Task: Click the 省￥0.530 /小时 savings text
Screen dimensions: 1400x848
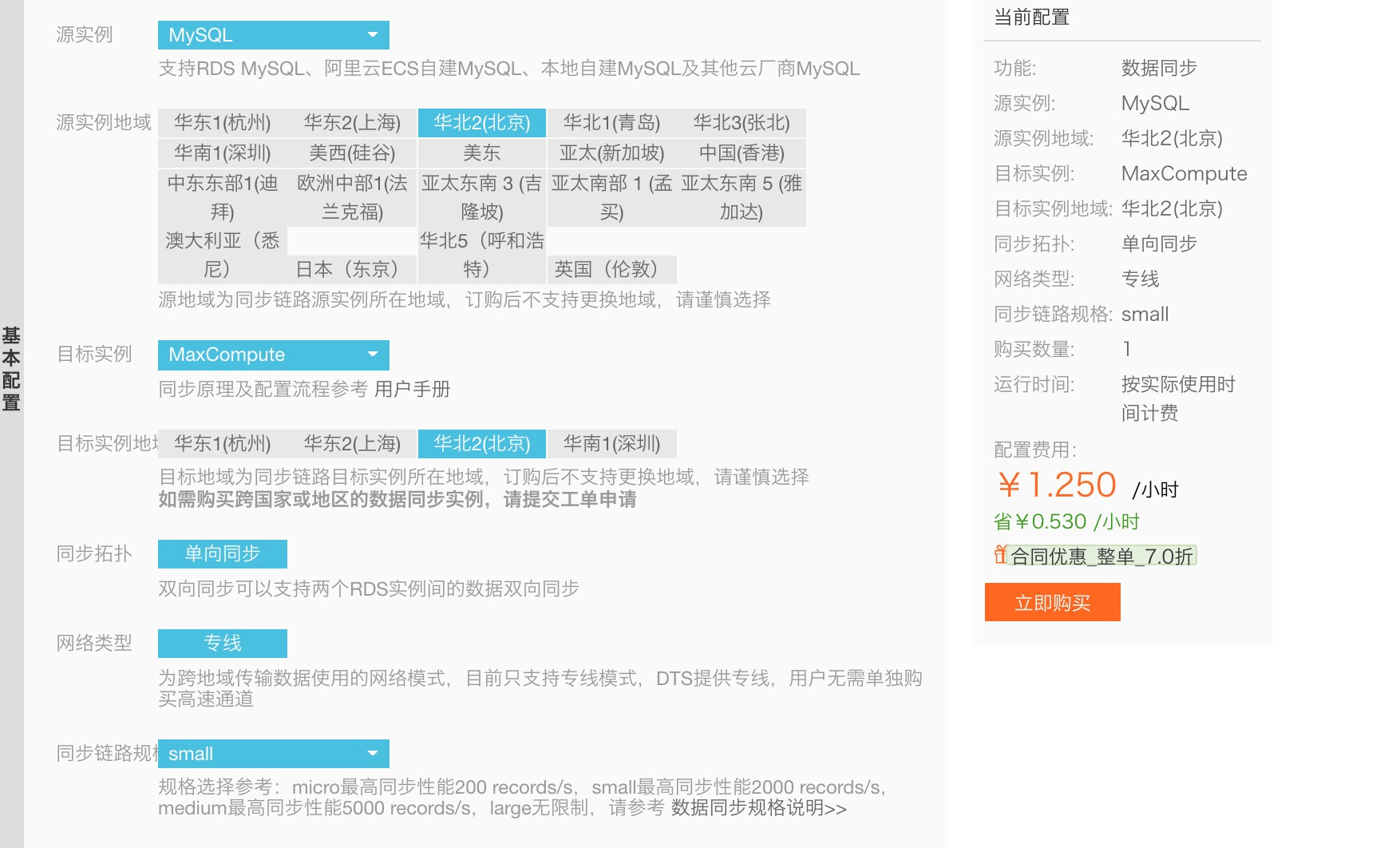Action: point(1066,522)
